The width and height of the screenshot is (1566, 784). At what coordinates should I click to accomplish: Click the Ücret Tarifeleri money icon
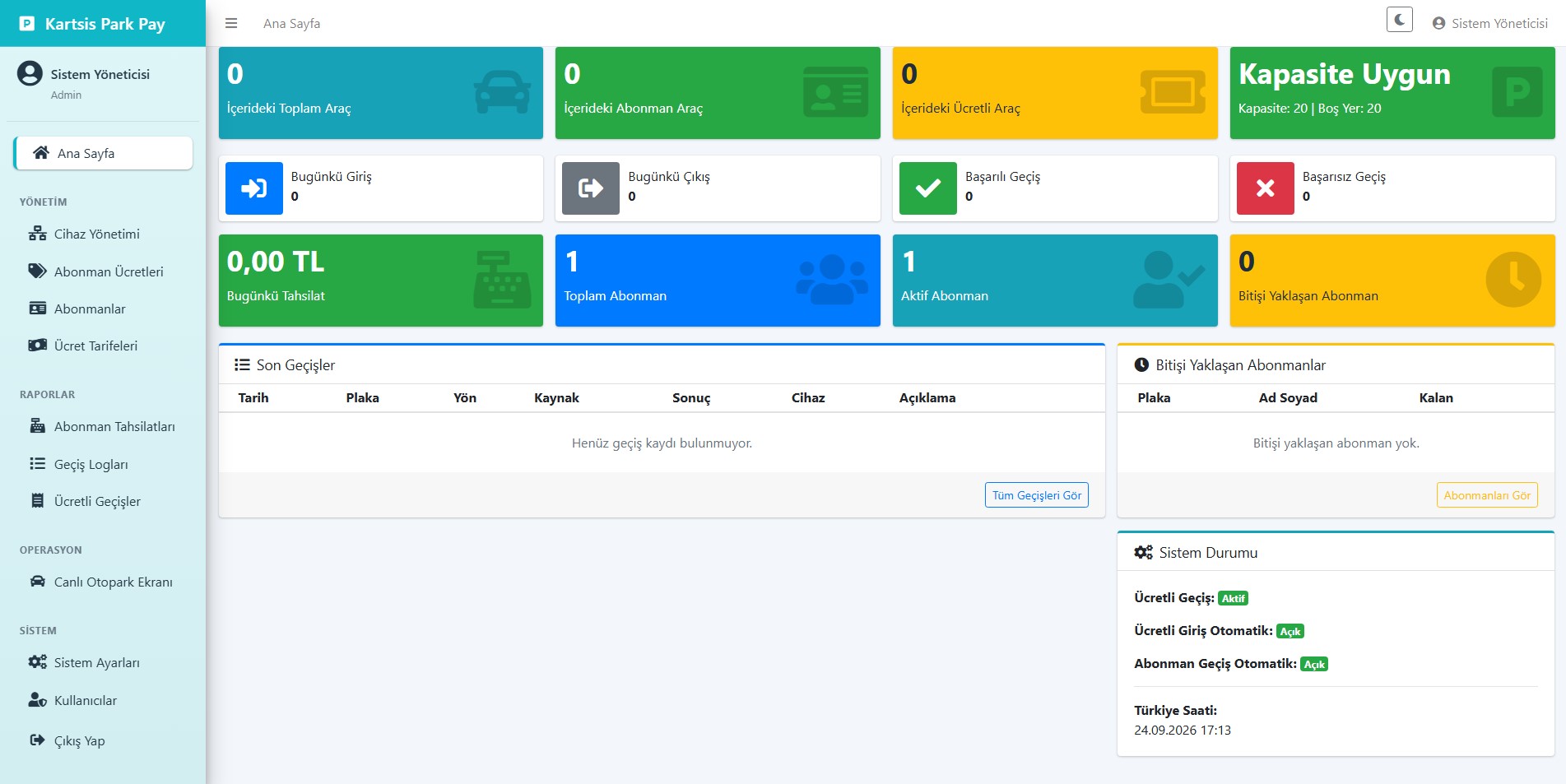(38, 346)
